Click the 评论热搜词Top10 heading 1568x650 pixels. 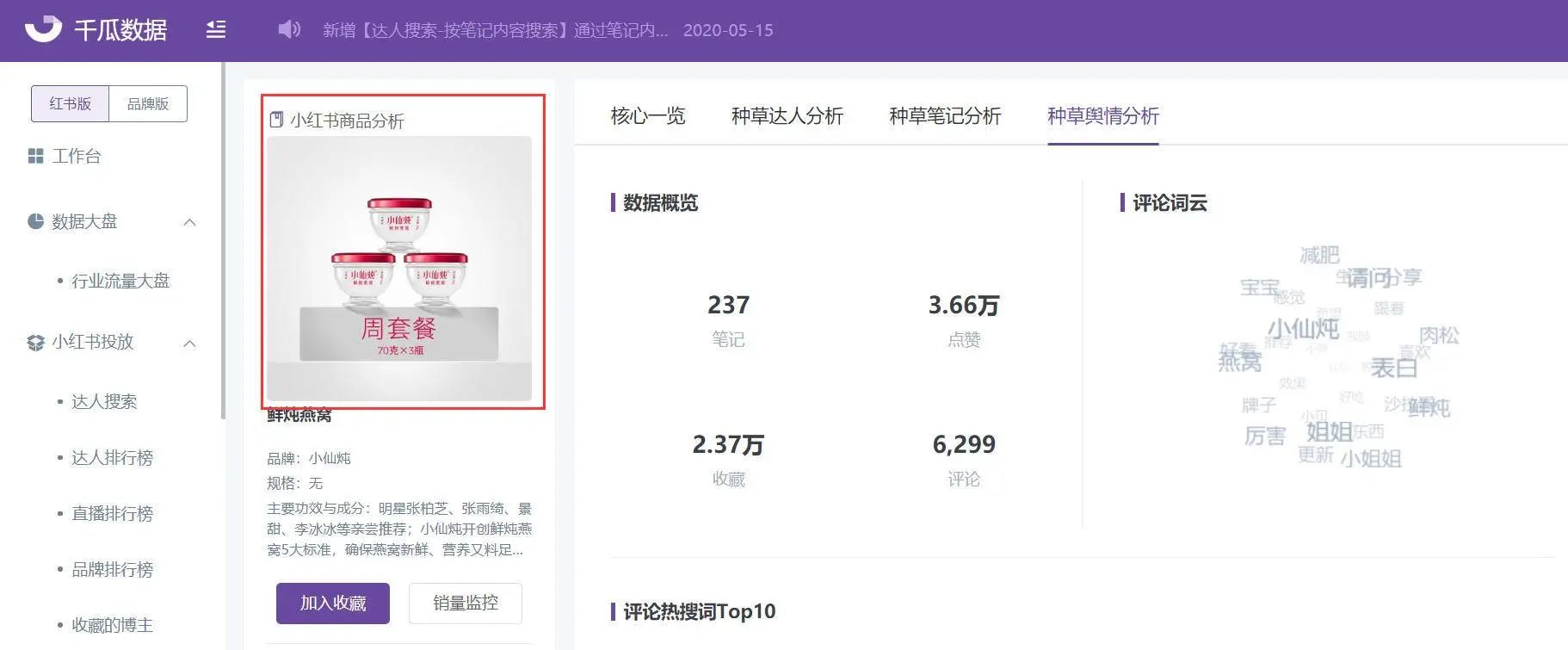(699, 611)
